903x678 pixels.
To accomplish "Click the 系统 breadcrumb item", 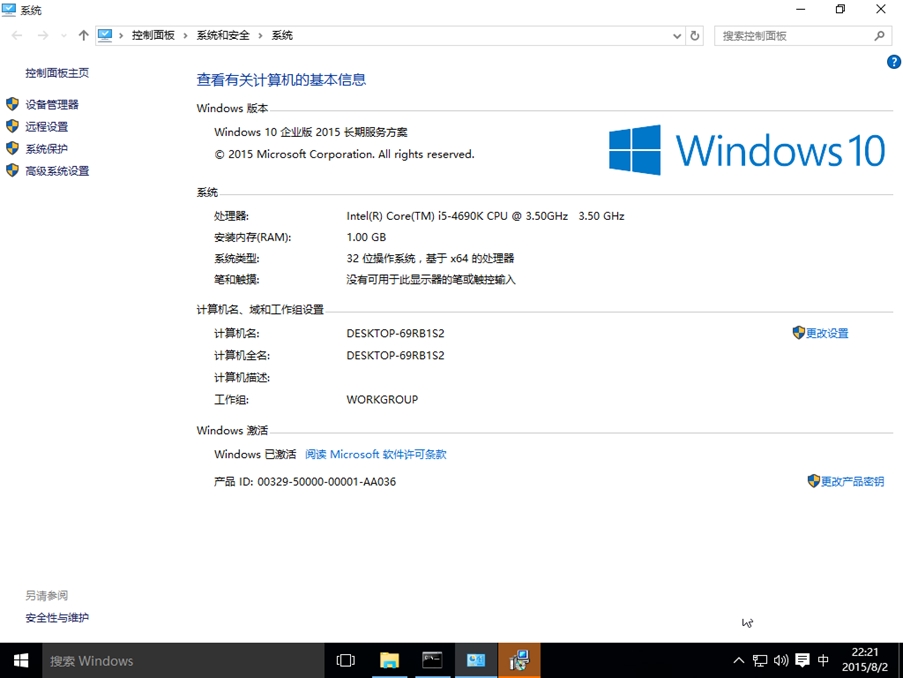I will [x=282, y=36].
